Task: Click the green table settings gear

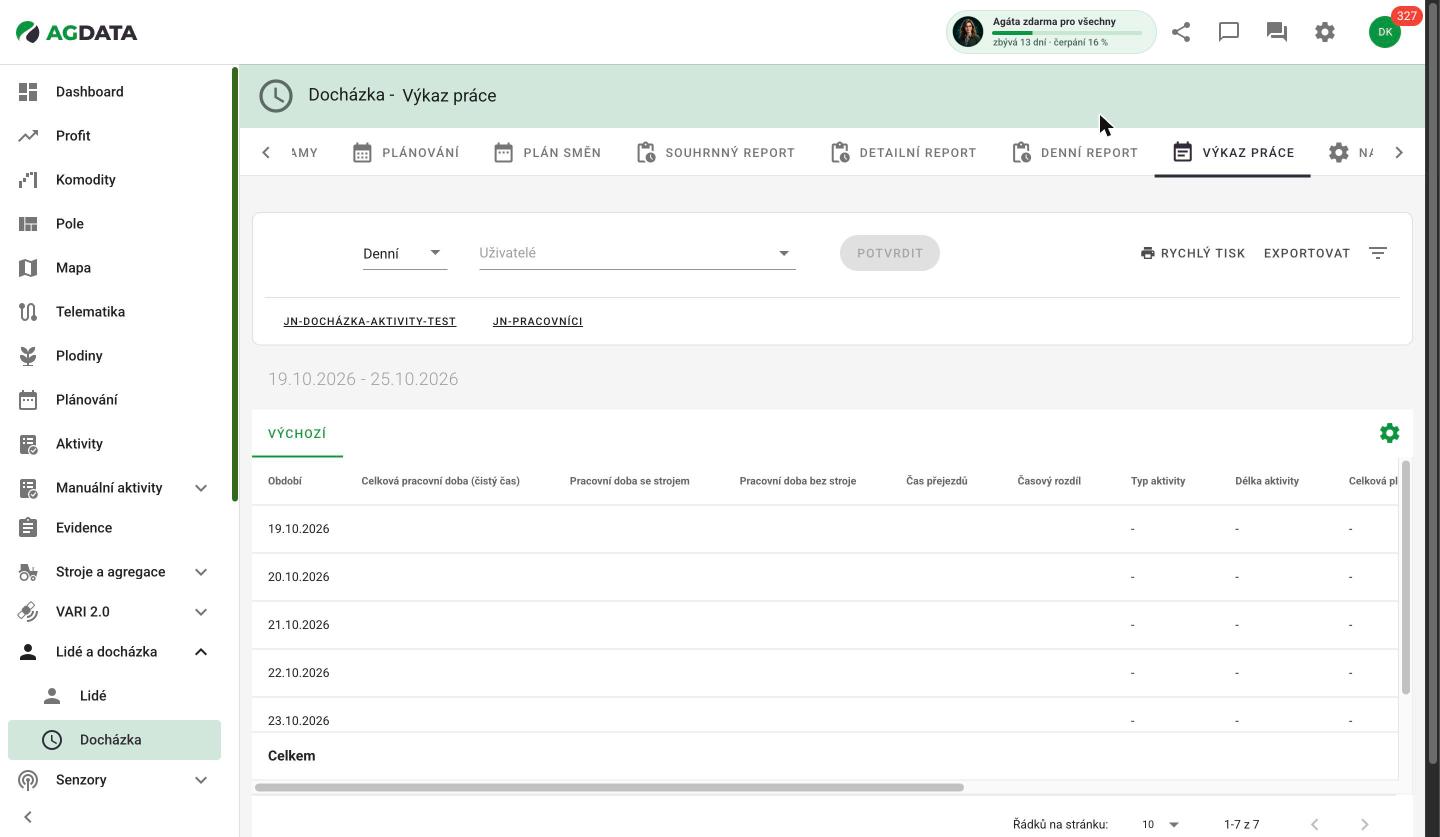Action: click(x=1389, y=433)
